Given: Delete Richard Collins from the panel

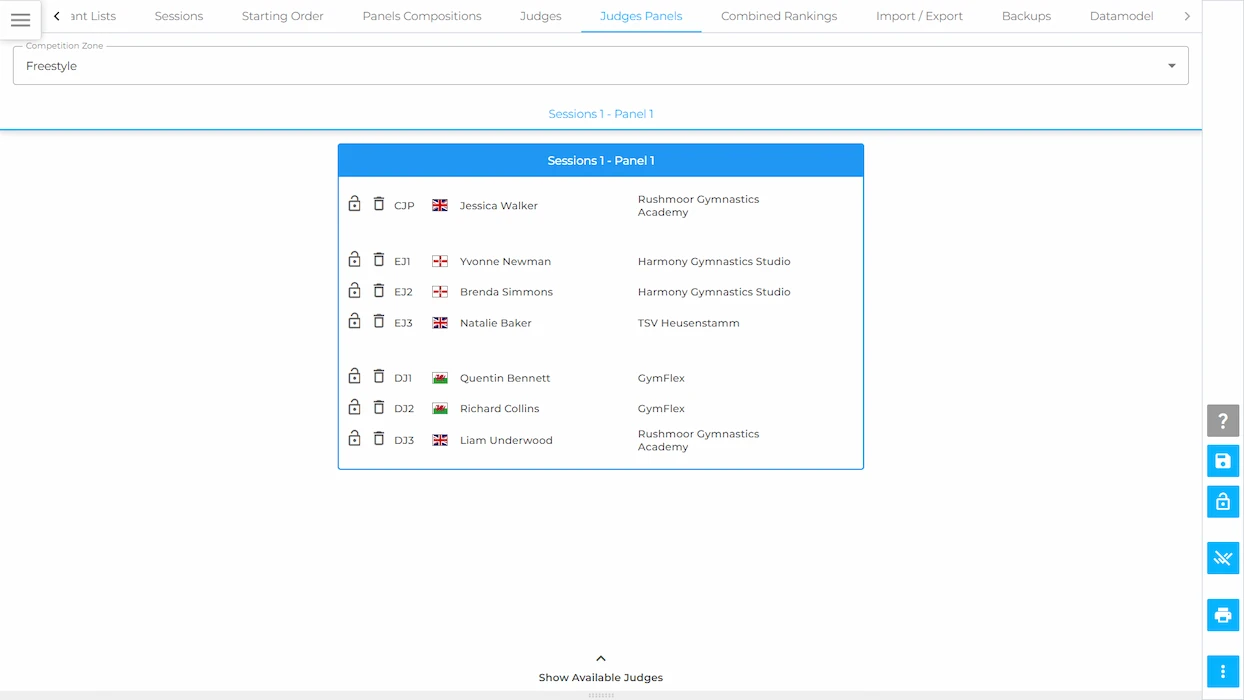Looking at the screenshot, I should tap(379, 408).
